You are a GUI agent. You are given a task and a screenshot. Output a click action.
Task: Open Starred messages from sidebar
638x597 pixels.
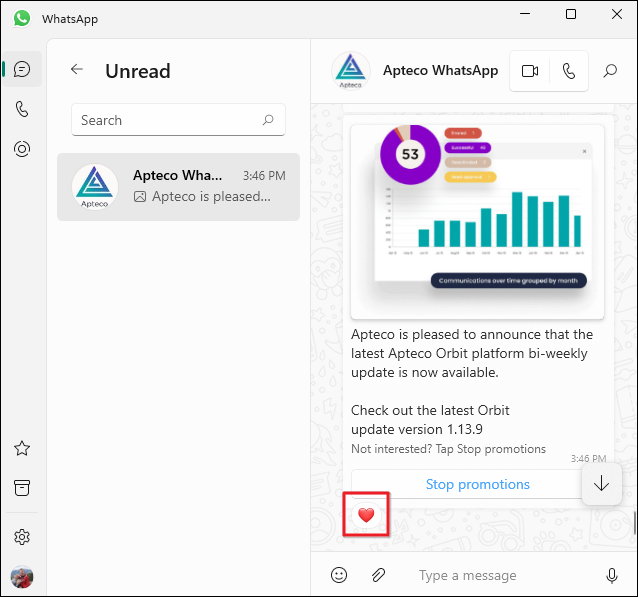click(x=22, y=448)
